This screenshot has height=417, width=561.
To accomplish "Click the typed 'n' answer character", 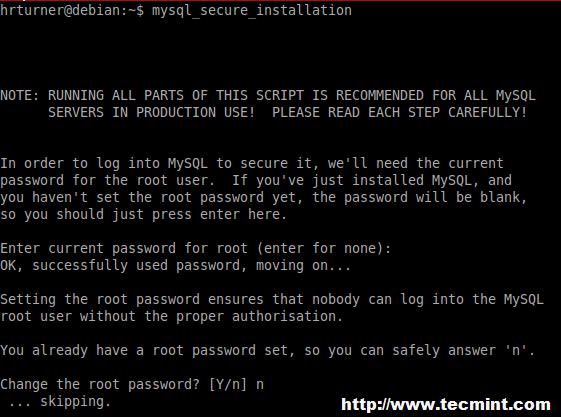I will 260,386.
